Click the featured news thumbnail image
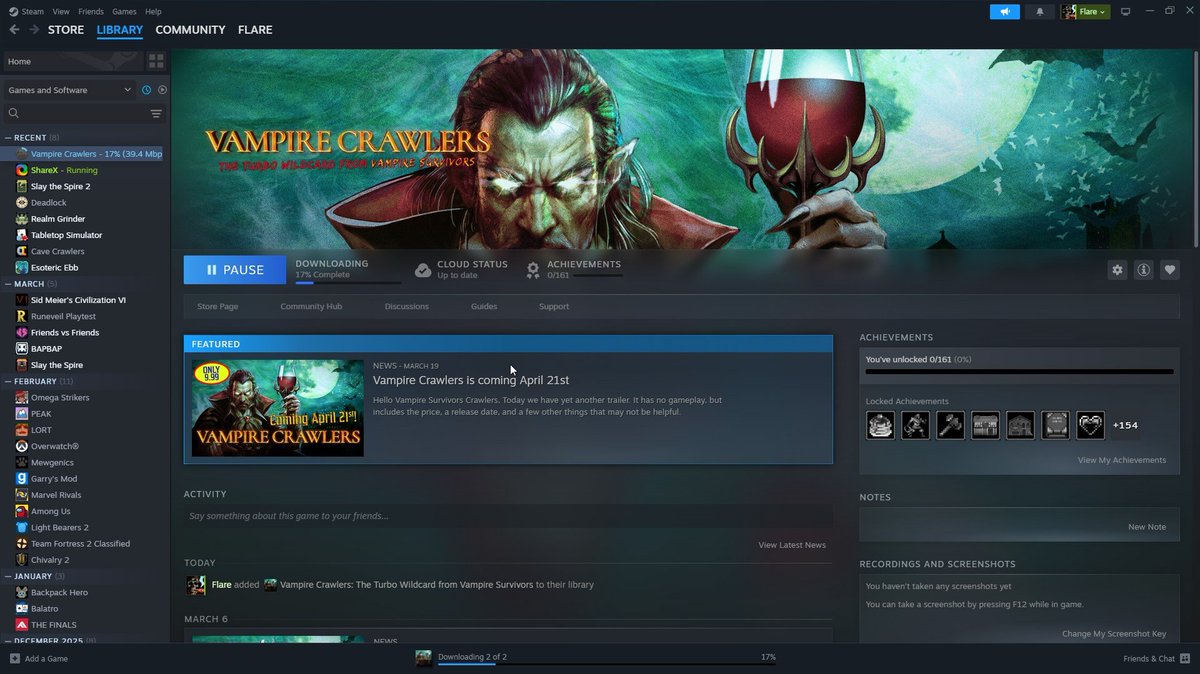1200x674 pixels. point(278,408)
